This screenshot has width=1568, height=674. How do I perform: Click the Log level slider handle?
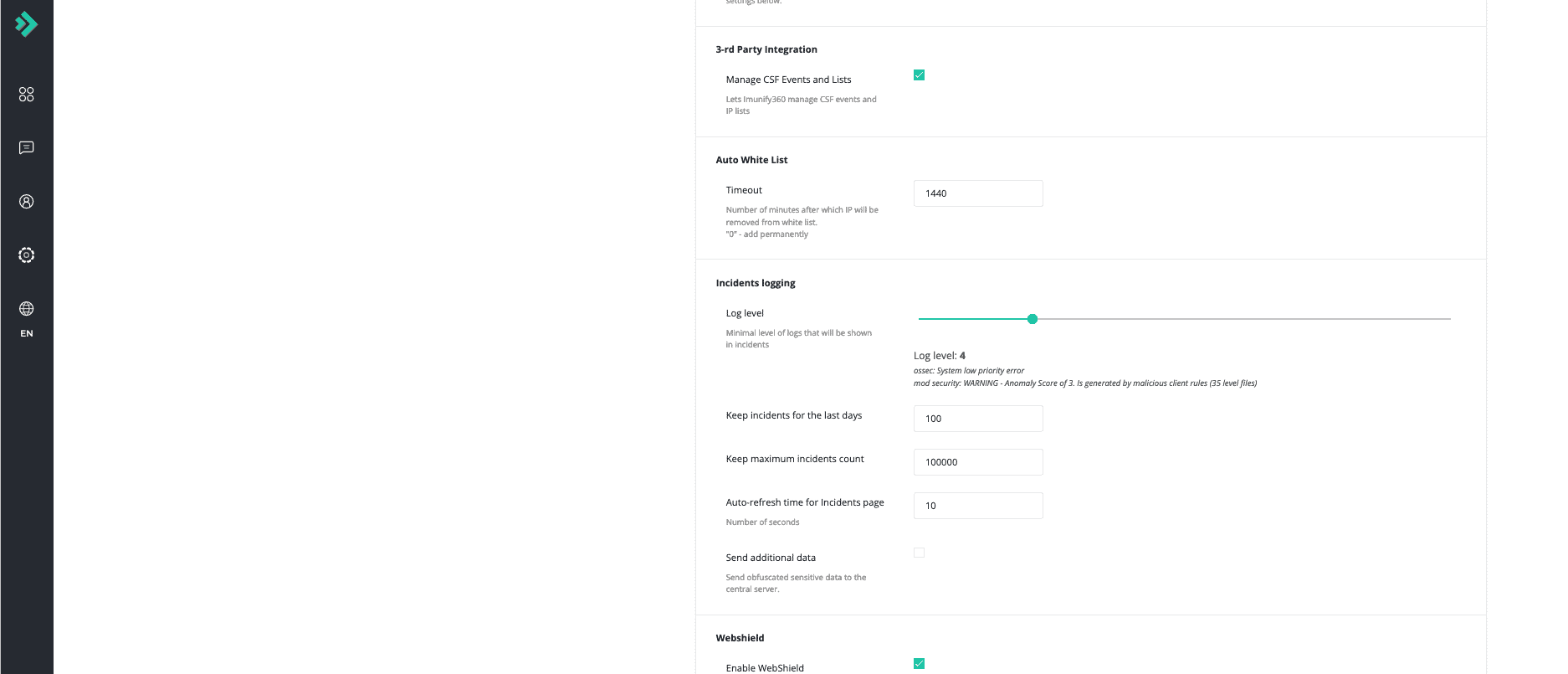[x=1032, y=319]
